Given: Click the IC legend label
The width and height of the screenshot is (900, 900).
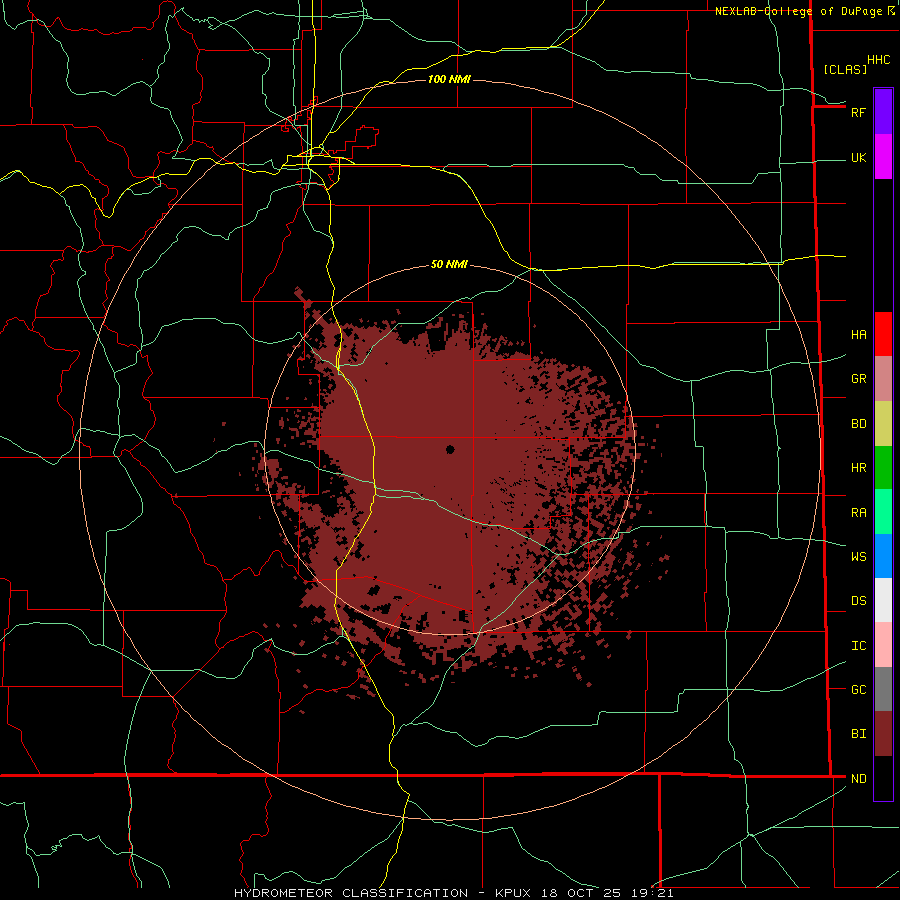Looking at the screenshot, I should [859, 646].
